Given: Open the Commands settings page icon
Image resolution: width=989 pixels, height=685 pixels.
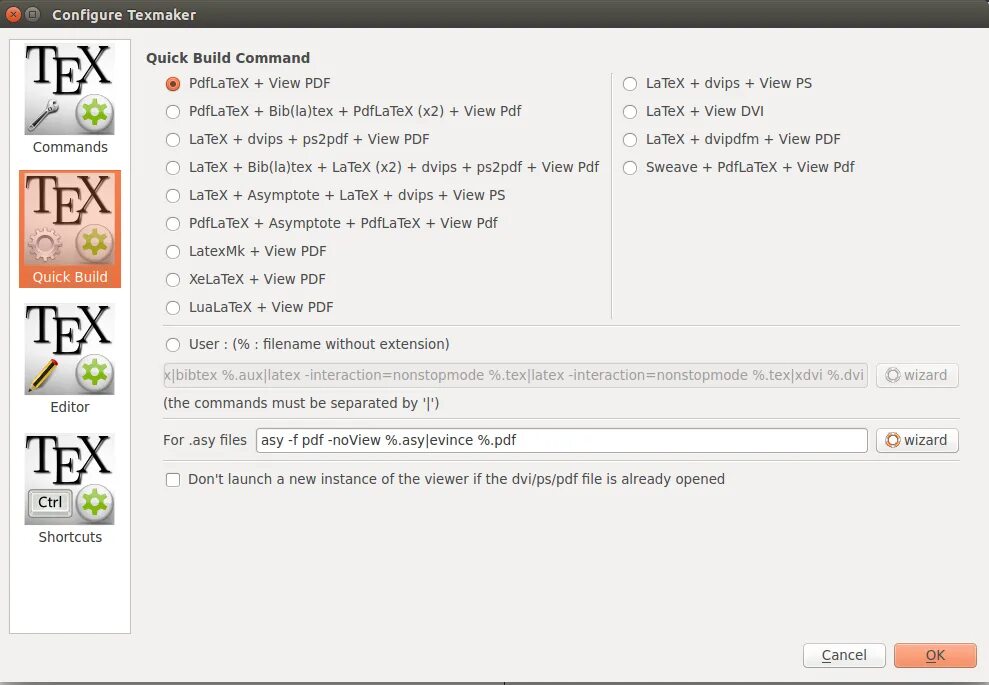Looking at the screenshot, I should click(69, 99).
